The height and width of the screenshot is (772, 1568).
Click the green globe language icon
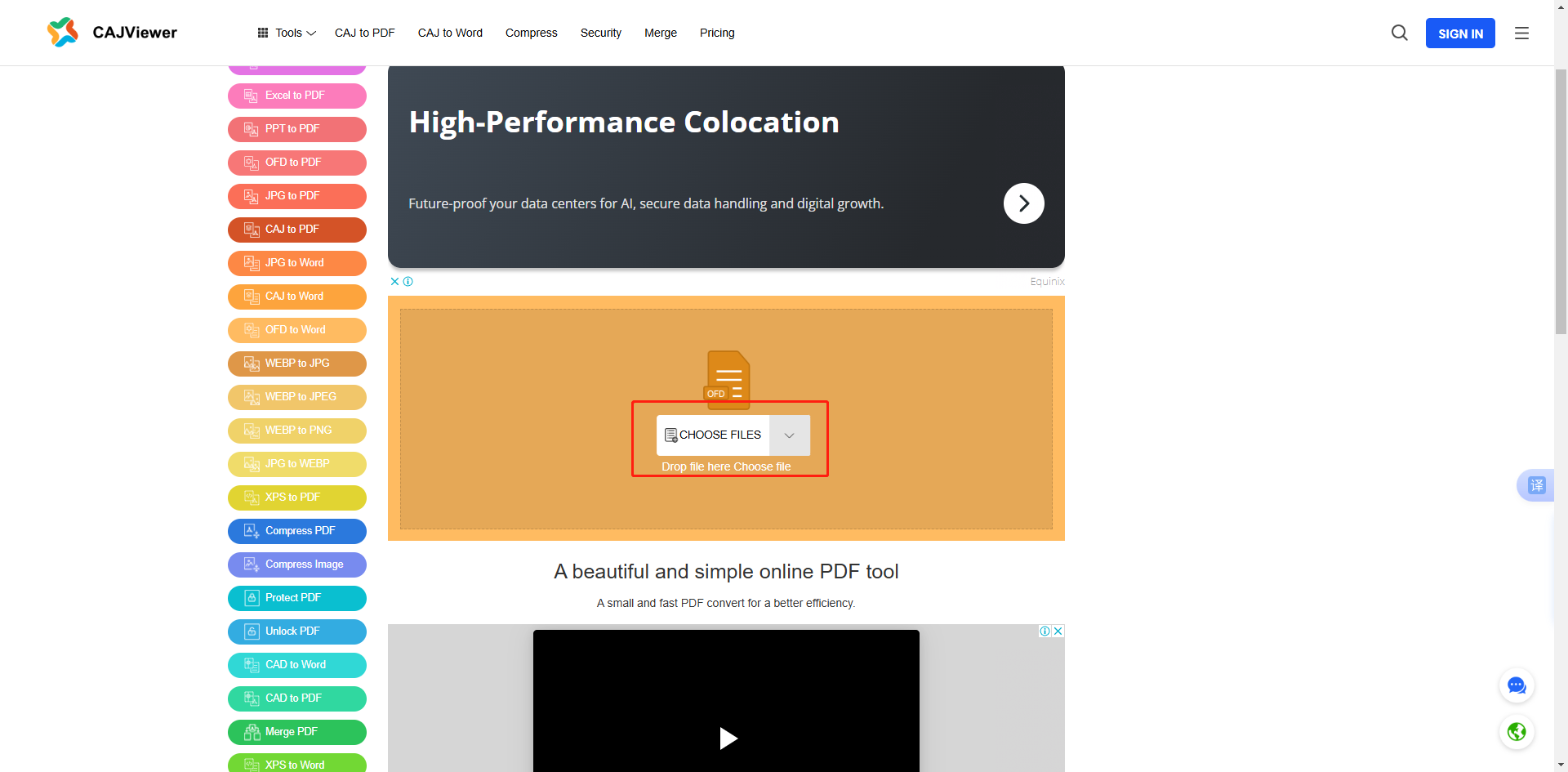tap(1517, 731)
